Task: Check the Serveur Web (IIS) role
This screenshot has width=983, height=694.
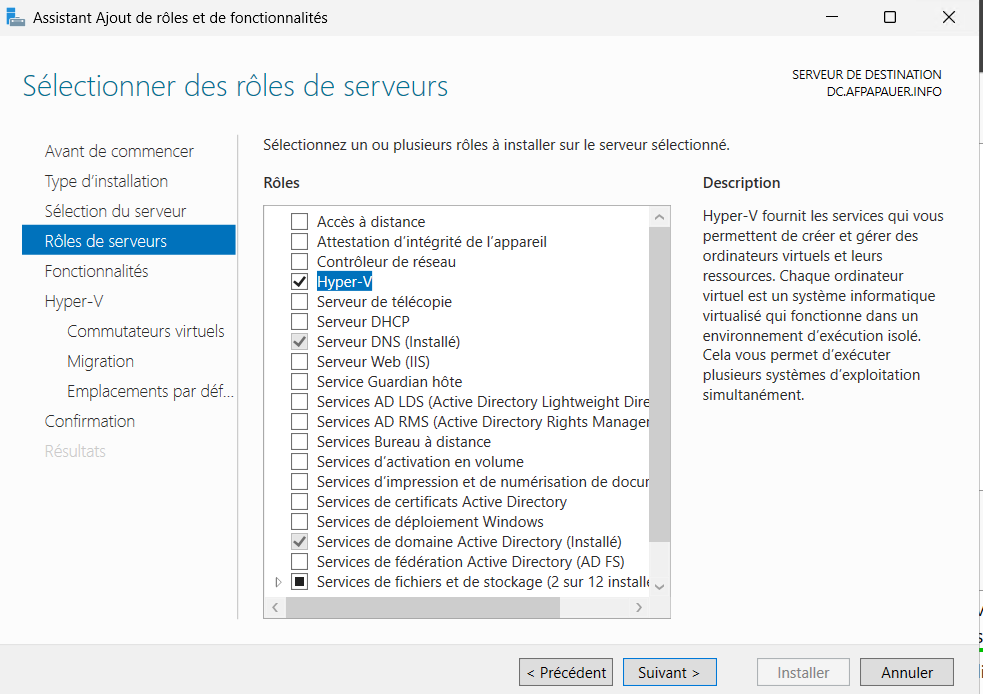Action: tap(299, 362)
